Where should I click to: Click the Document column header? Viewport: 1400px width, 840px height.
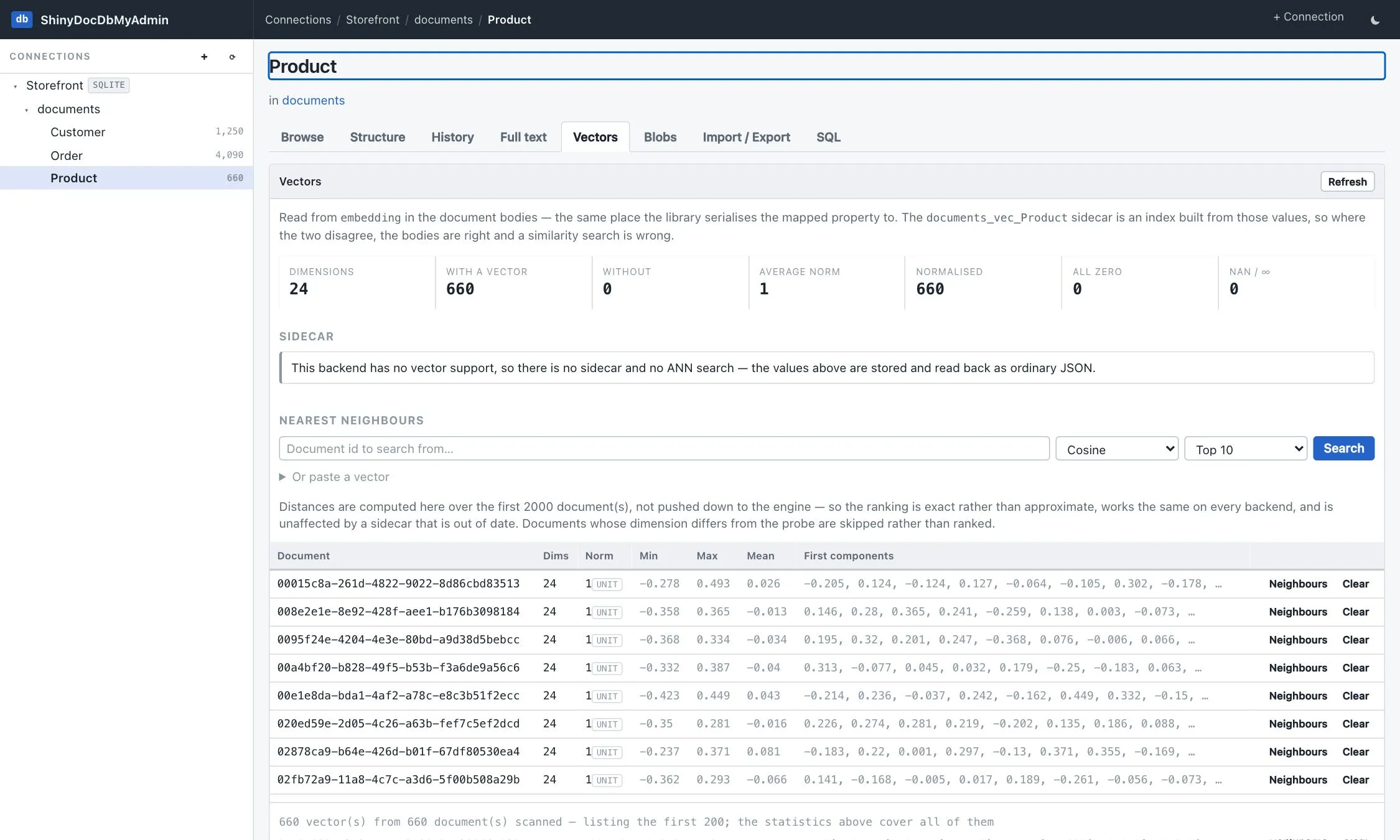(304, 556)
